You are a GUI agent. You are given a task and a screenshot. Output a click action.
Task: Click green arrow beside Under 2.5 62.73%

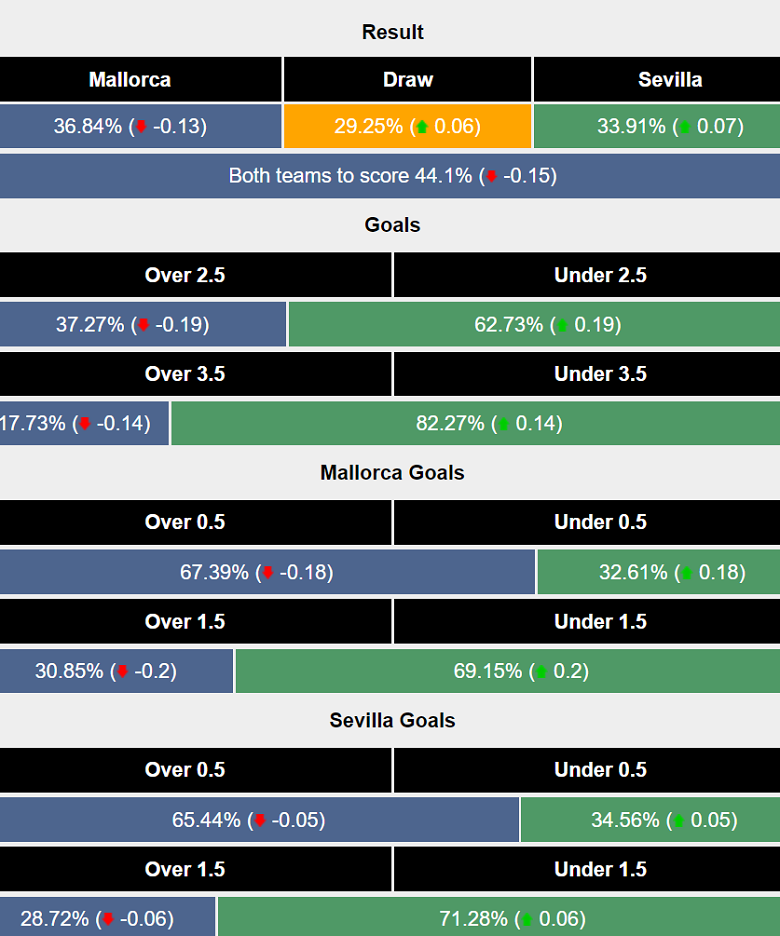[x=562, y=325]
